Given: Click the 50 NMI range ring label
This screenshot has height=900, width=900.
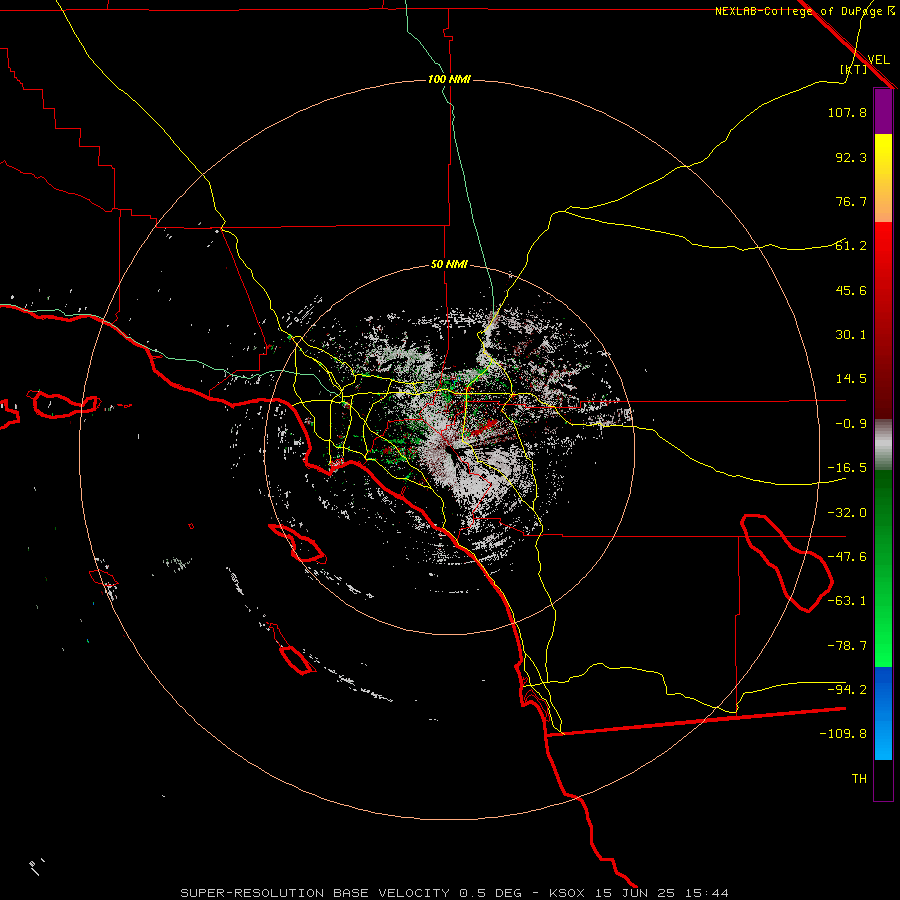Looking at the screenshot, I should pos(449,265).
